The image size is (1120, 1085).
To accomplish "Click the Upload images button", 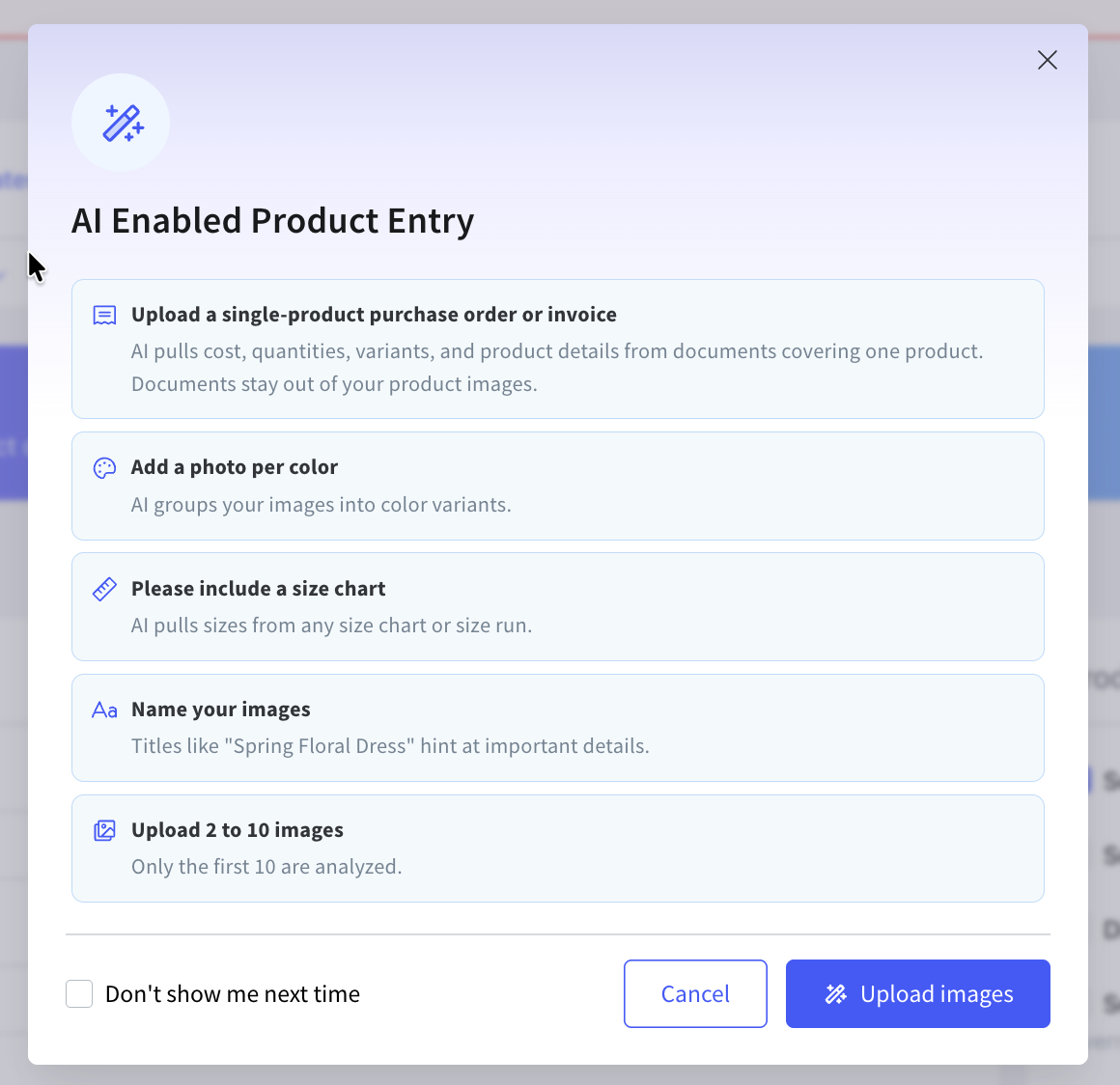I will pyautogui.click(x=918, y=993).
